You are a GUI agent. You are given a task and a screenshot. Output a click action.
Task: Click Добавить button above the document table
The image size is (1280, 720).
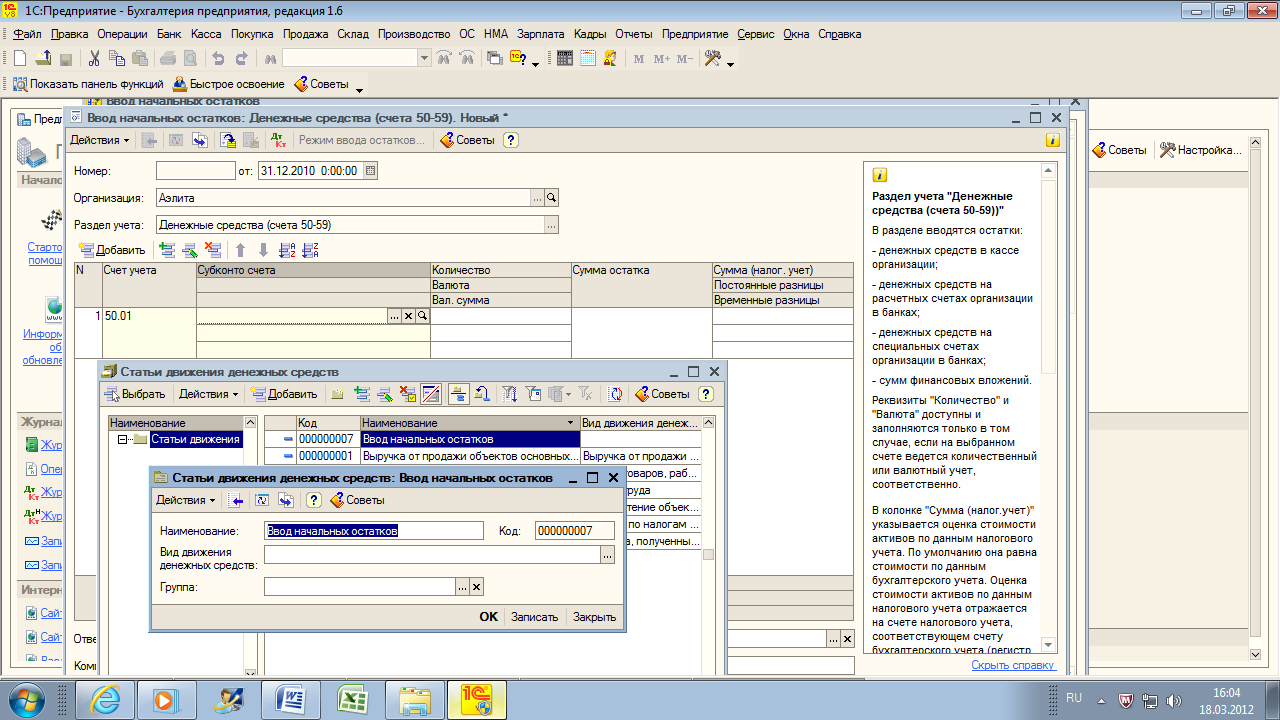point(112,250)
